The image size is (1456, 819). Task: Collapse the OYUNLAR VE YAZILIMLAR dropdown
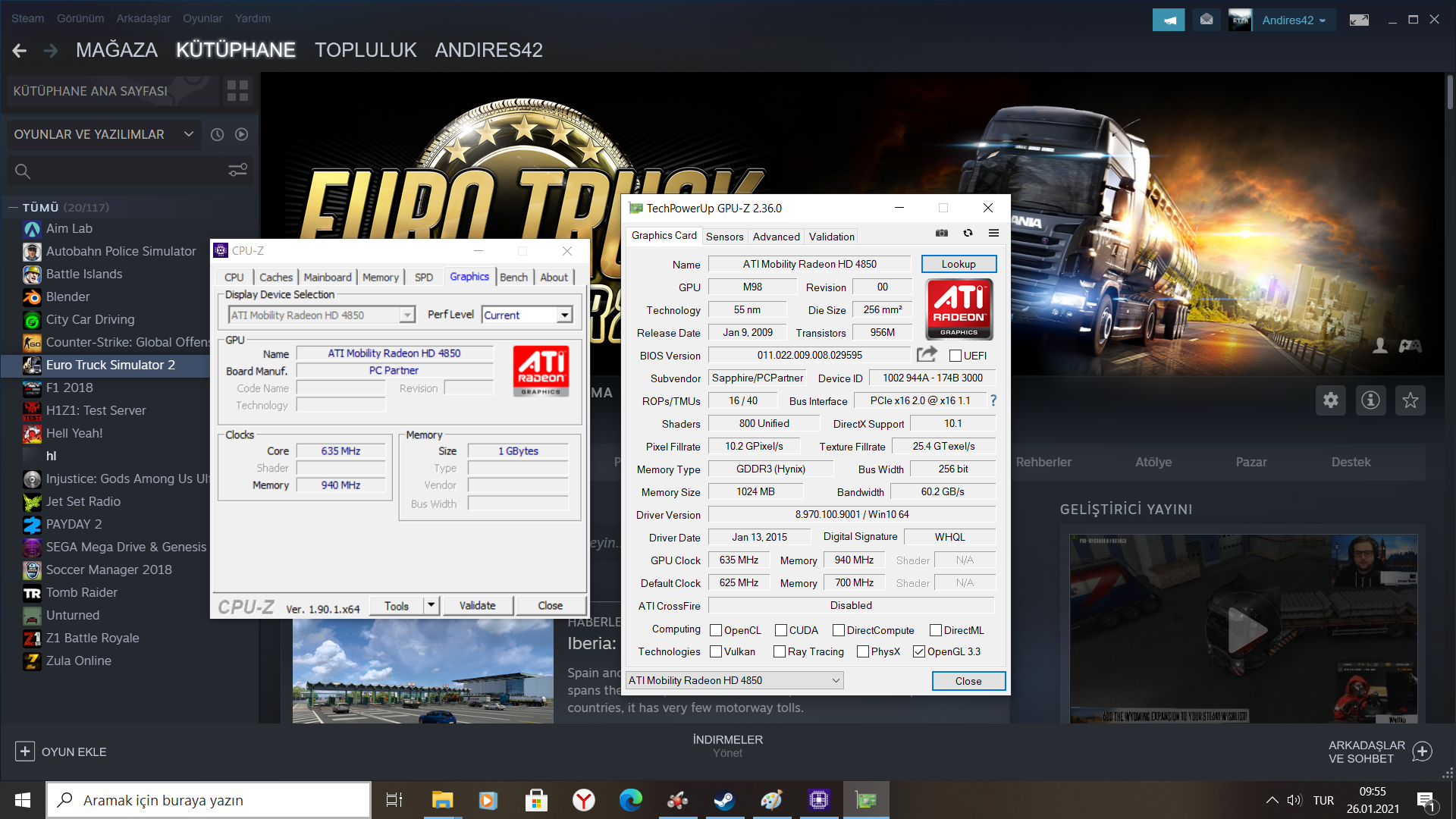(188, 134)
